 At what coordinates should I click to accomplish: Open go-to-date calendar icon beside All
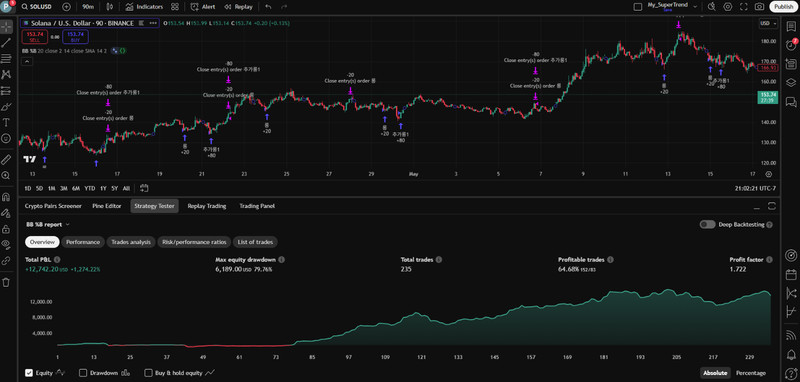pyautogui.click(x=143, y=188)
